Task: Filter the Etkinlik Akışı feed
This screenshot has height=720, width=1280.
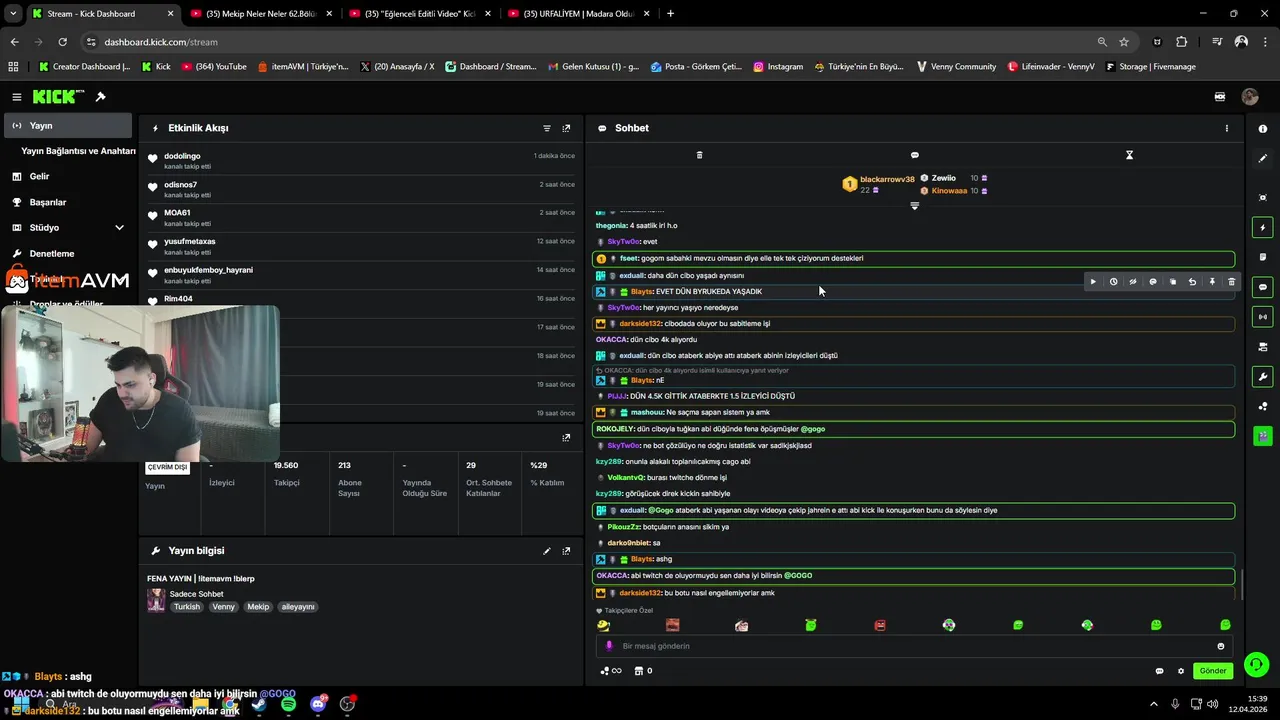Action: [x=547, y=128]
